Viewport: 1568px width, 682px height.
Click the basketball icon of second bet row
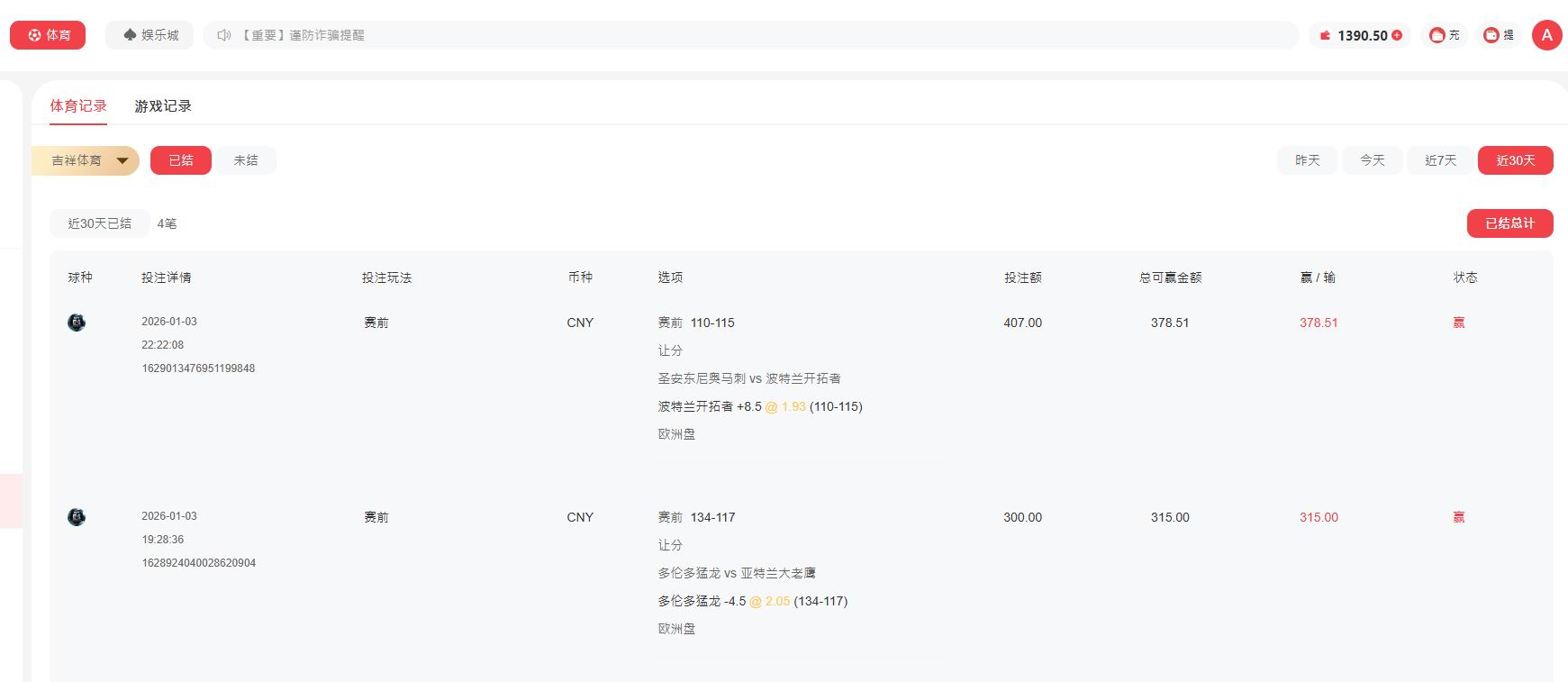click(x=77, y=517)
